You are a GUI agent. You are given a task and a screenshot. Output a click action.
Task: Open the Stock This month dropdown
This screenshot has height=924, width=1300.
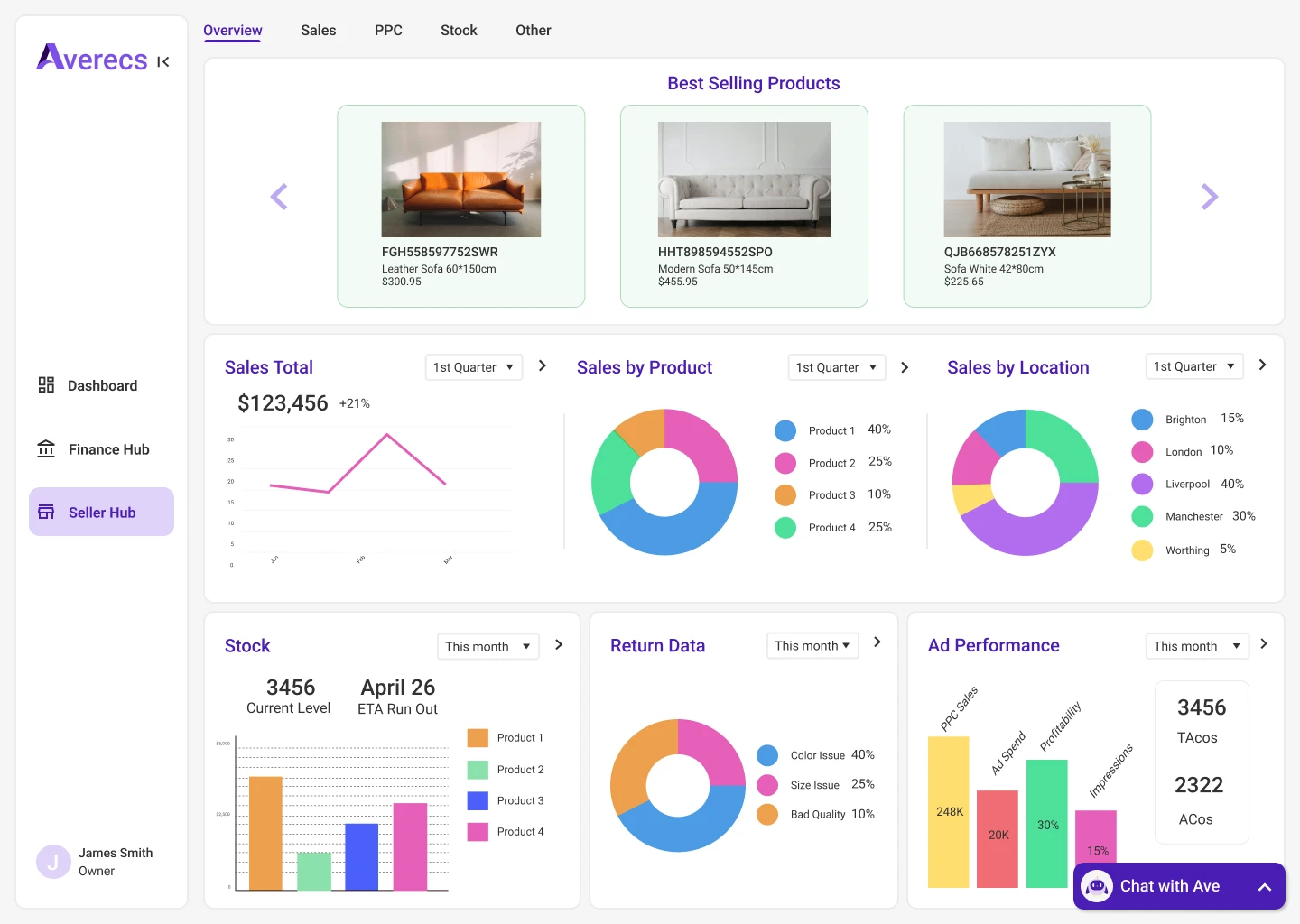(x=487, y=646)
